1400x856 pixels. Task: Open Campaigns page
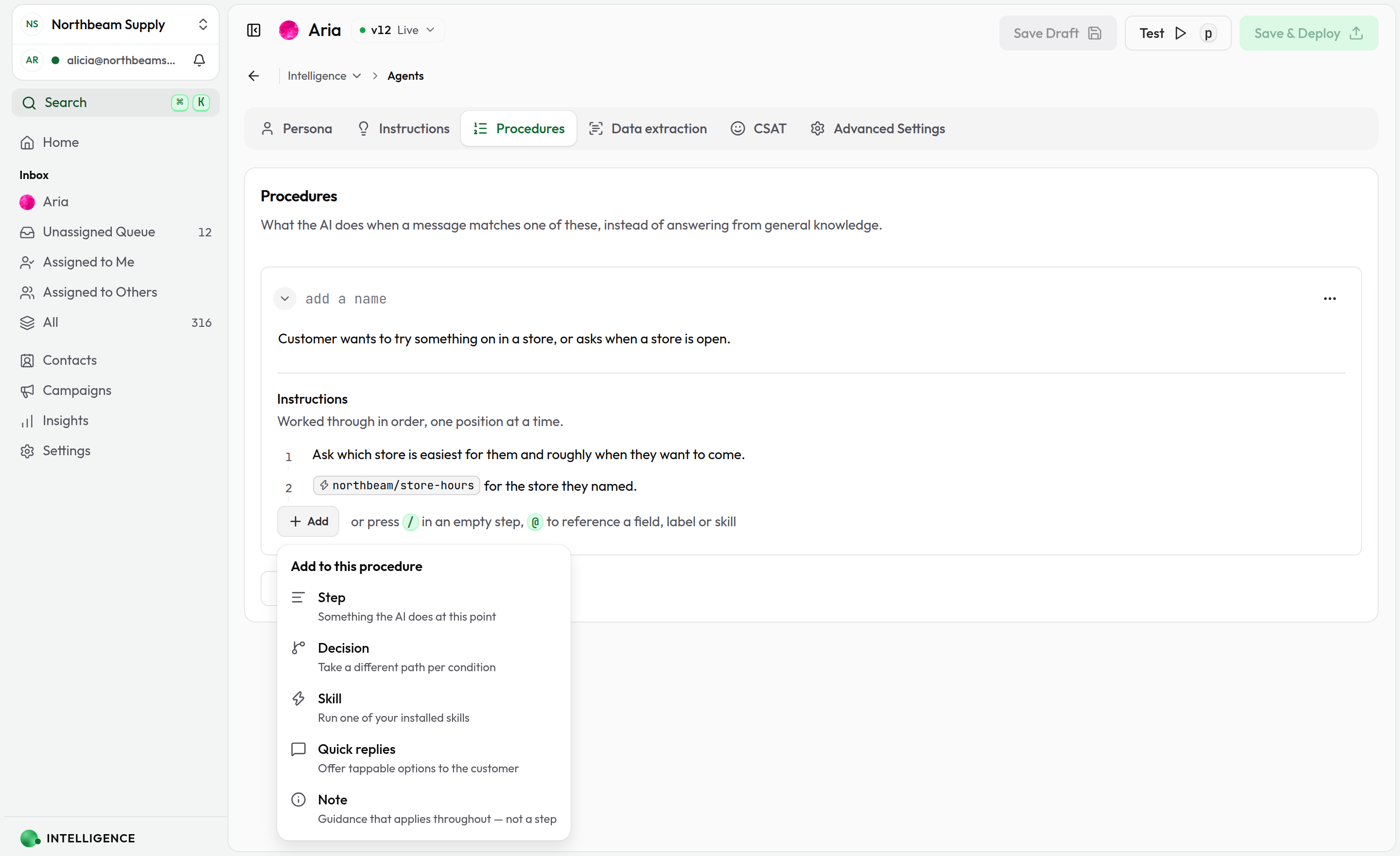click(115, 391)
